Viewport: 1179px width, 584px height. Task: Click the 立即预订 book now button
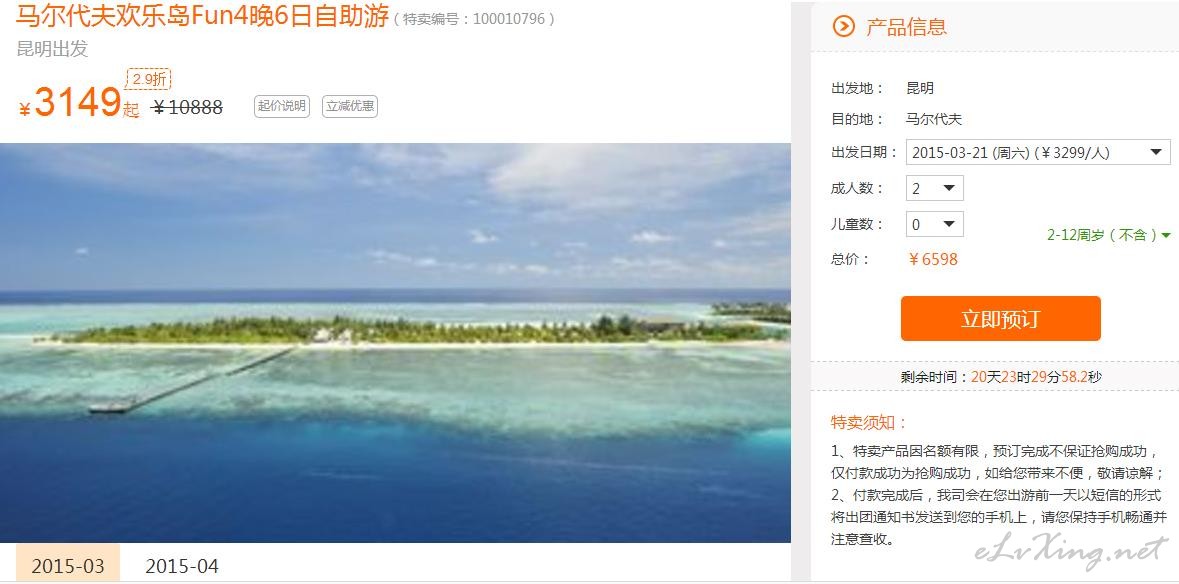(1000, 319)
